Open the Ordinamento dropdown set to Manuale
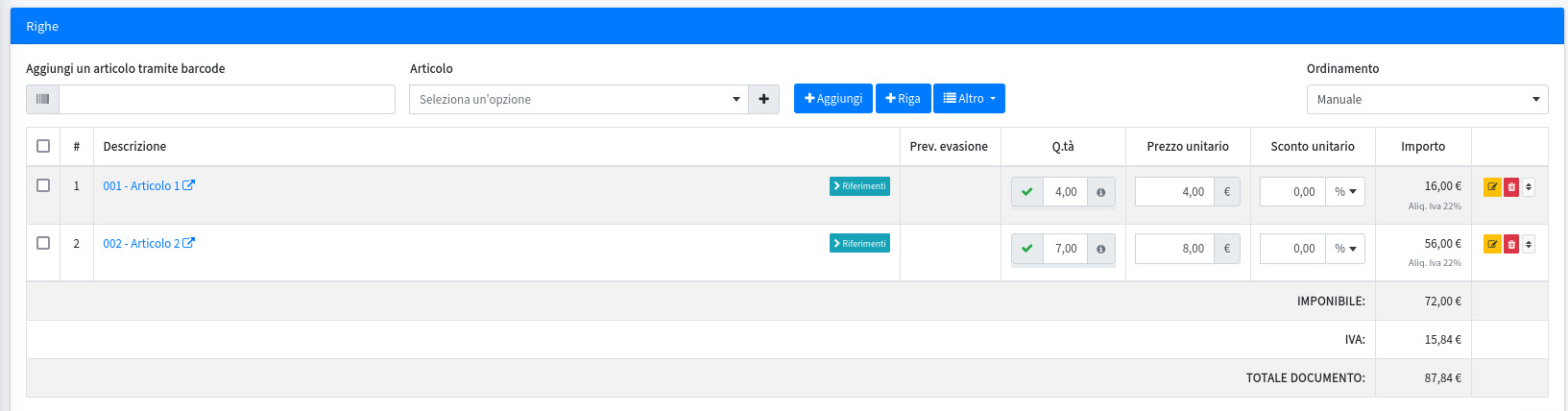This screenshot has width=1568, height=411. point(1427,99)
